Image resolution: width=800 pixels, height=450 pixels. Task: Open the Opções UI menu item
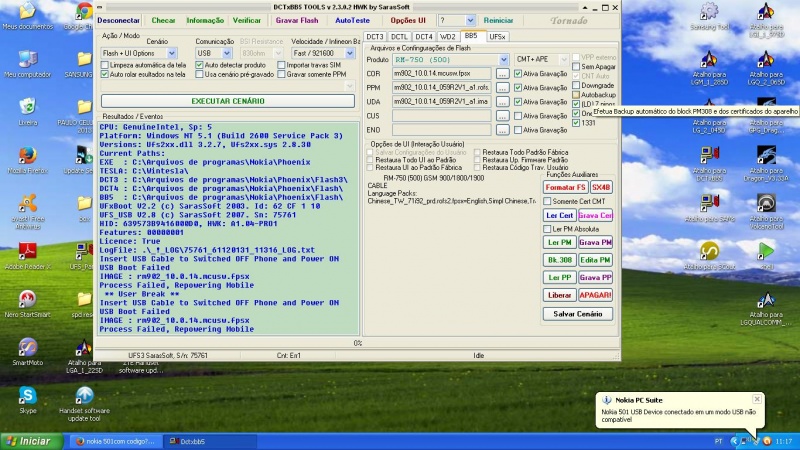pos(408,20)
